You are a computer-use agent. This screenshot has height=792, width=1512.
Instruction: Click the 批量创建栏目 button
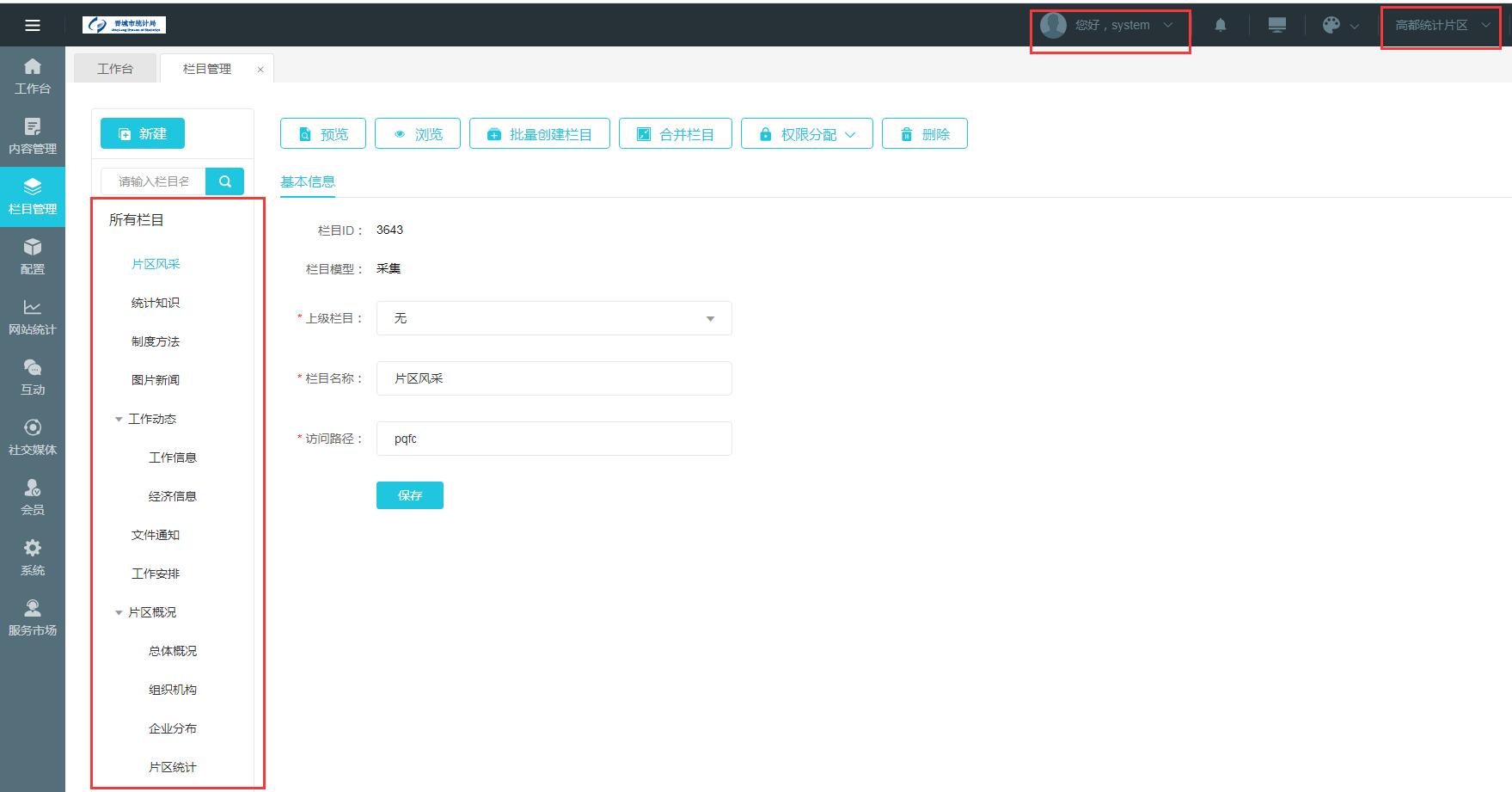point(540,134)
